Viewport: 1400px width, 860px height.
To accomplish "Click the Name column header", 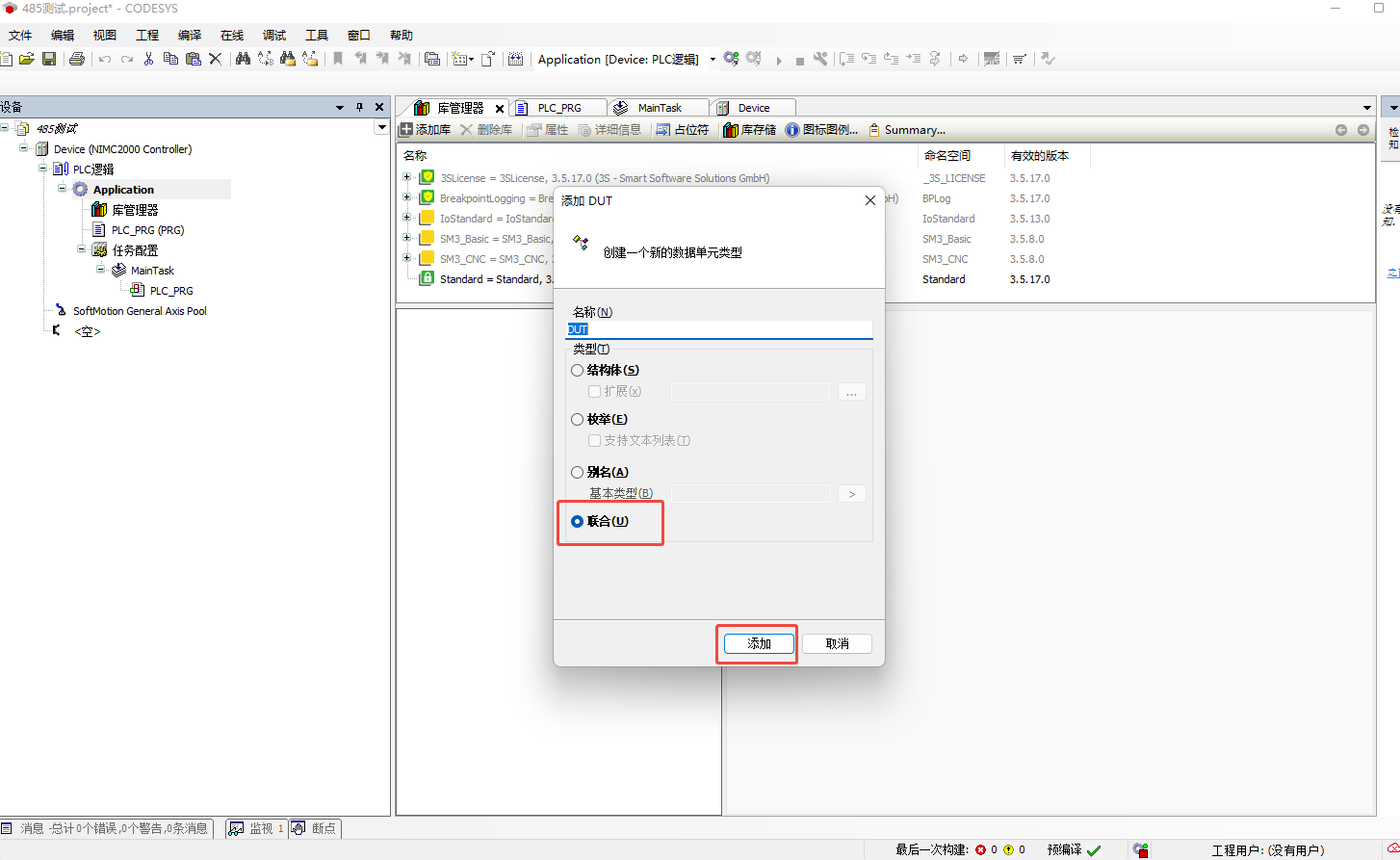I will (415, 155).
